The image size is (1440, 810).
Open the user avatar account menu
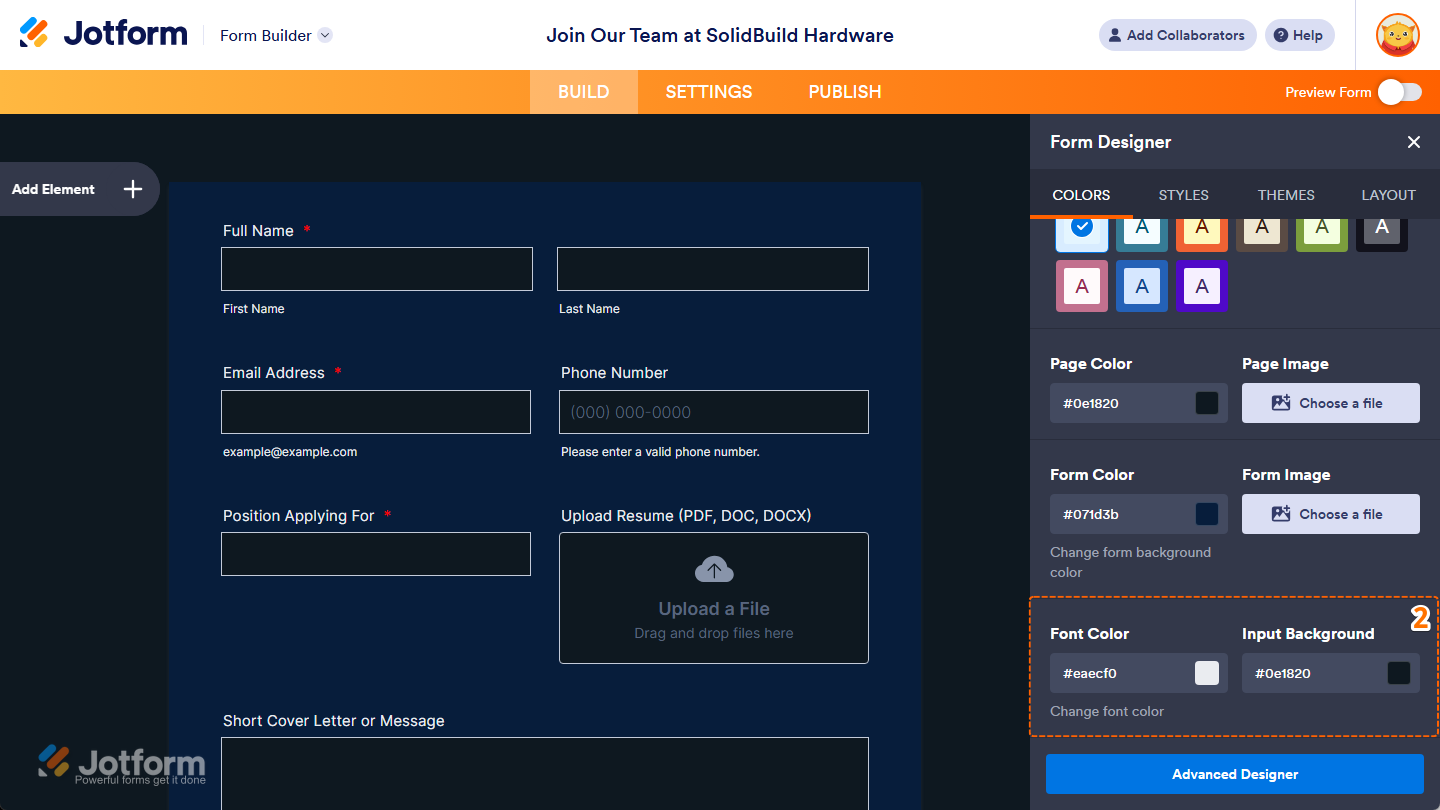(1397, 35)
